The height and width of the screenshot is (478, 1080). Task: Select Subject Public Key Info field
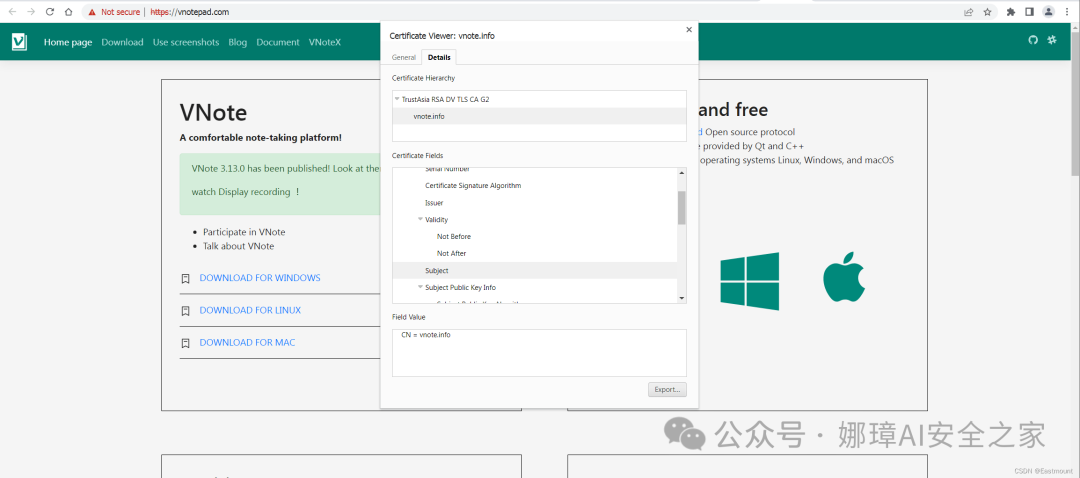[534, 287]
